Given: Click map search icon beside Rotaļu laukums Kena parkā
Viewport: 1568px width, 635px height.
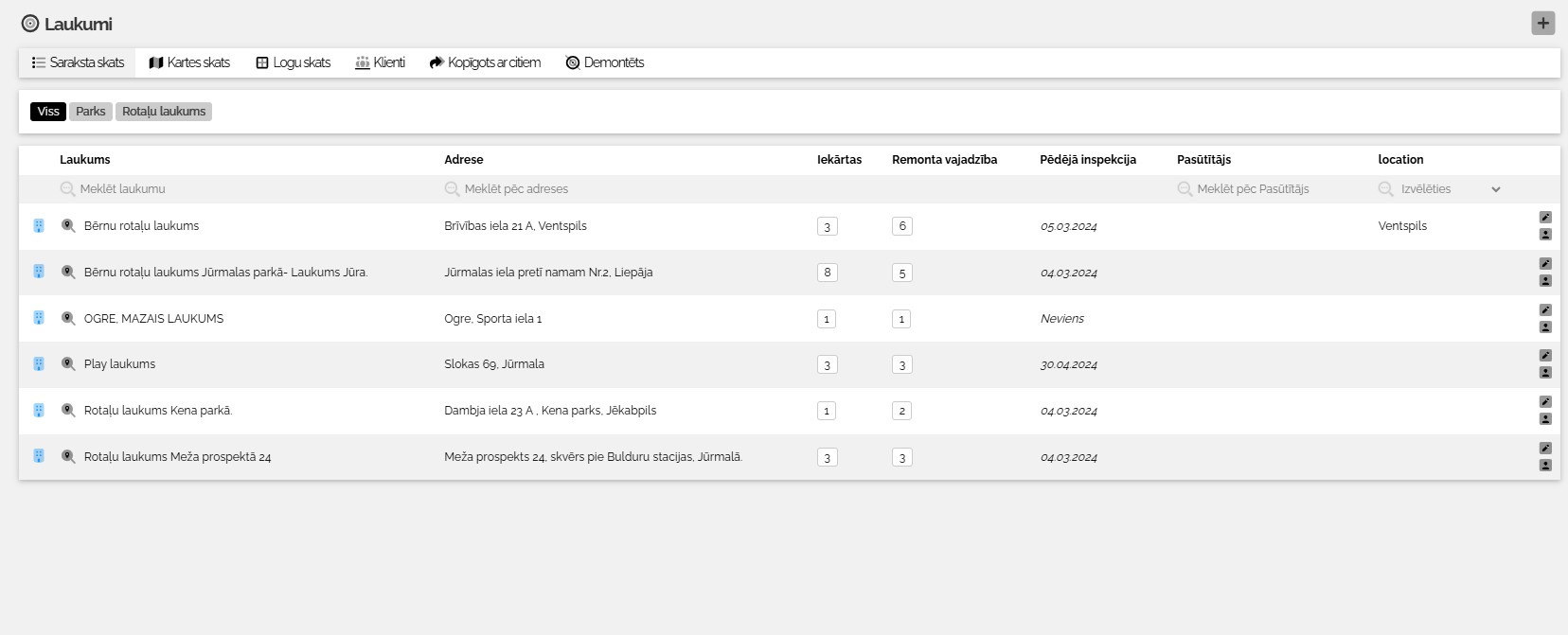Looking at the screenshot, I should 68,411.
